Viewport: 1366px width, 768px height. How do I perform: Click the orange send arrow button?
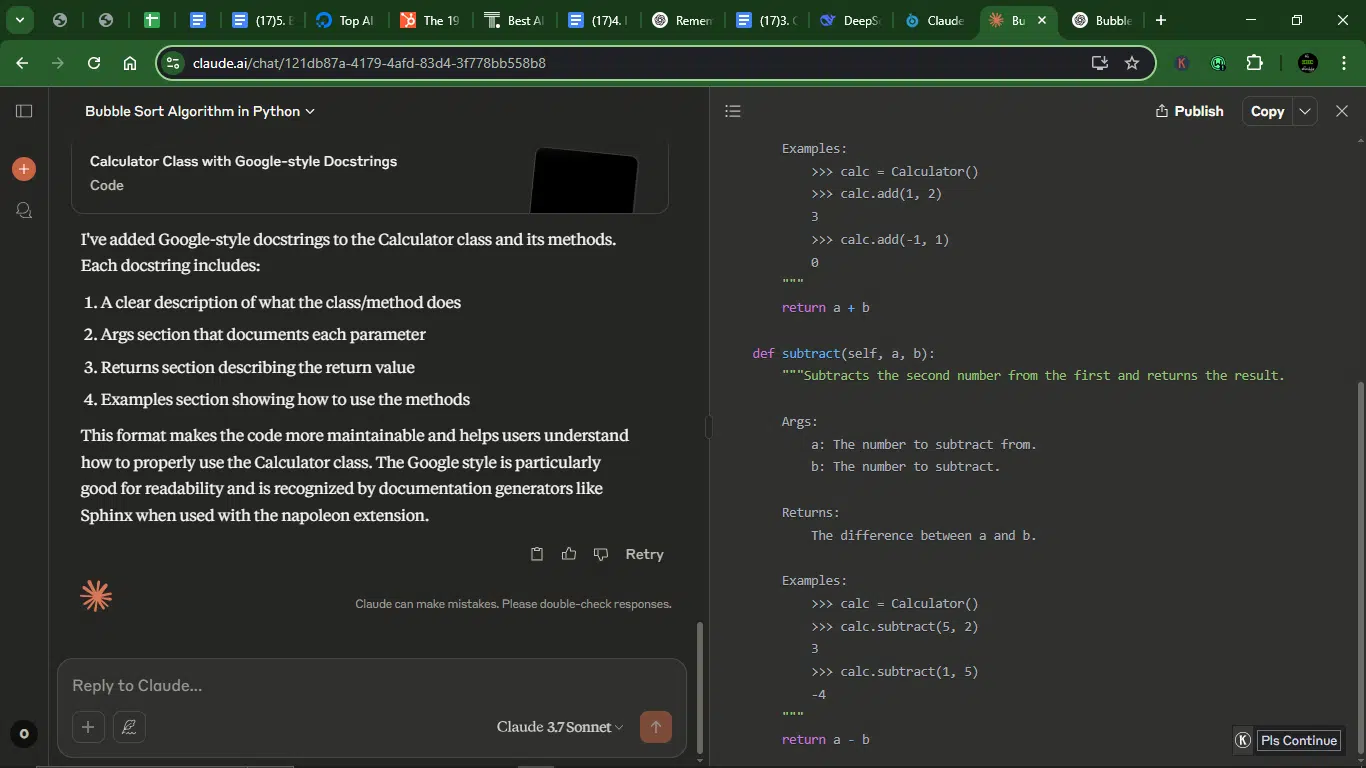[x=656, y=727]
